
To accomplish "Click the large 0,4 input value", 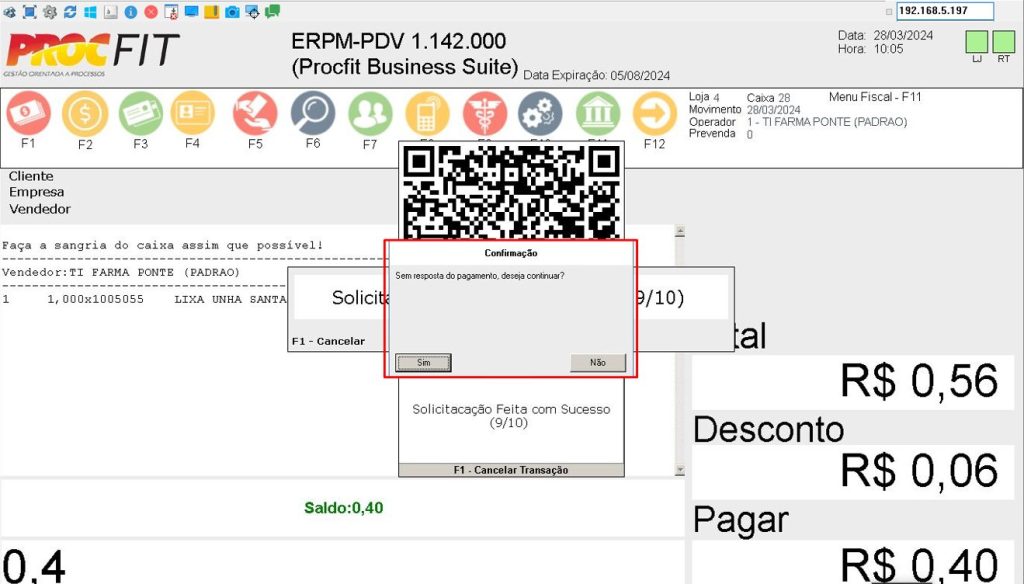I will pos(33,566).
